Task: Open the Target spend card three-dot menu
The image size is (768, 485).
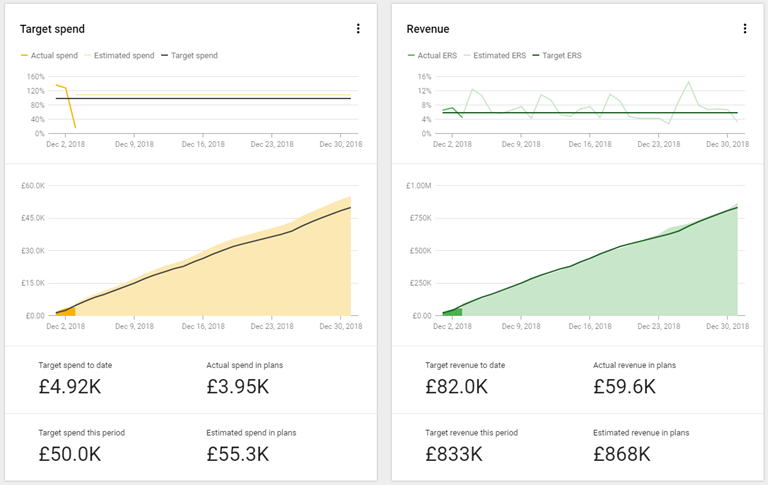Action: [x=358, y=29]
